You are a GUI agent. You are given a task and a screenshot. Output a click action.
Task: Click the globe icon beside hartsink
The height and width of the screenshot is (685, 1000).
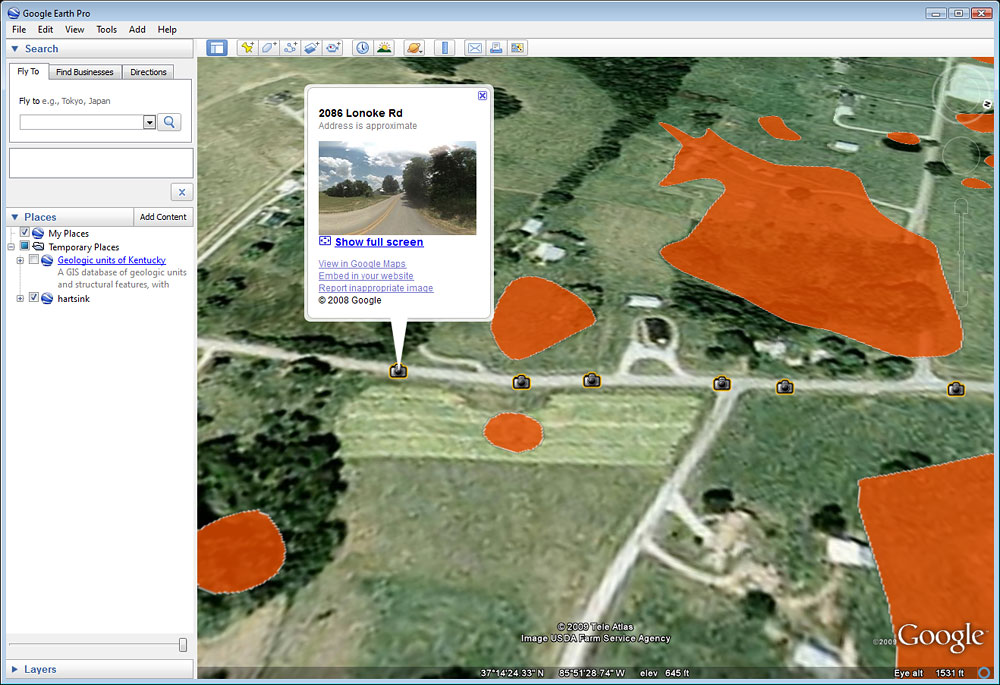pyautogui.click(x=47, y=298)
